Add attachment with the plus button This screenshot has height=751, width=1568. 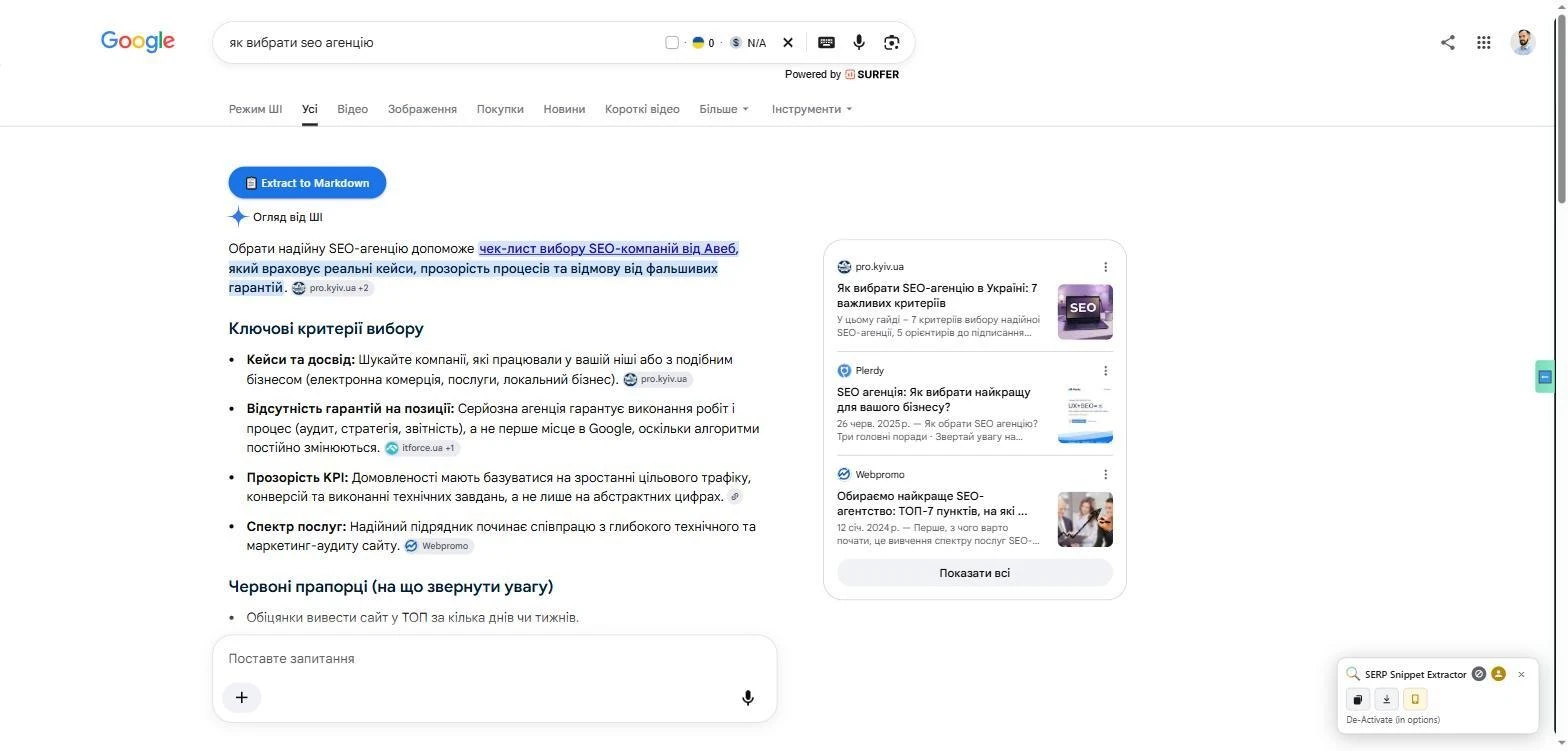[x=241, y=697]
